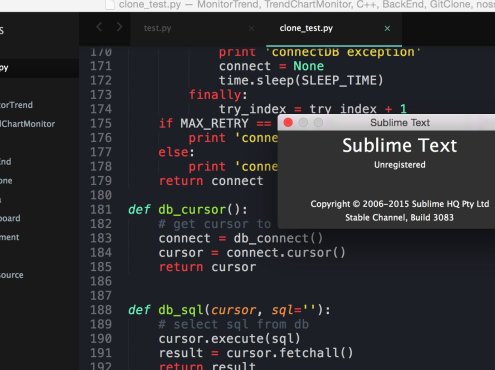Viewport: 495px width, 370px height.
Task: Click the '# select sql from db' comment
Action: tap(233, 325)
